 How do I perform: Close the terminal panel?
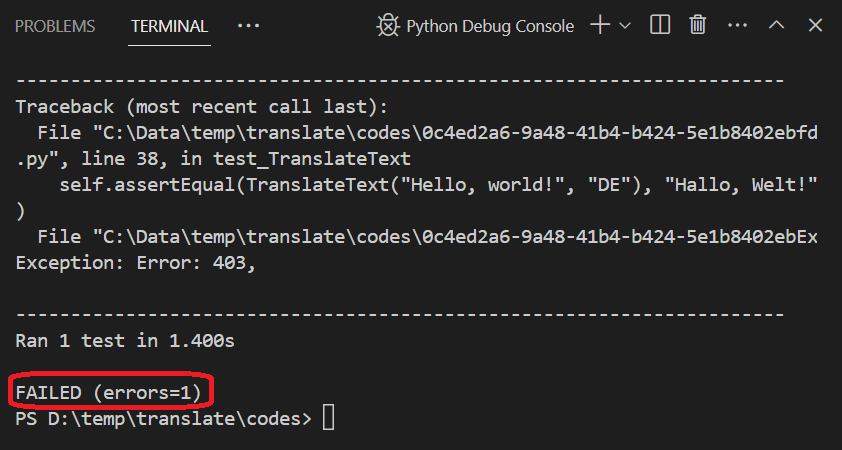(815, 25)
